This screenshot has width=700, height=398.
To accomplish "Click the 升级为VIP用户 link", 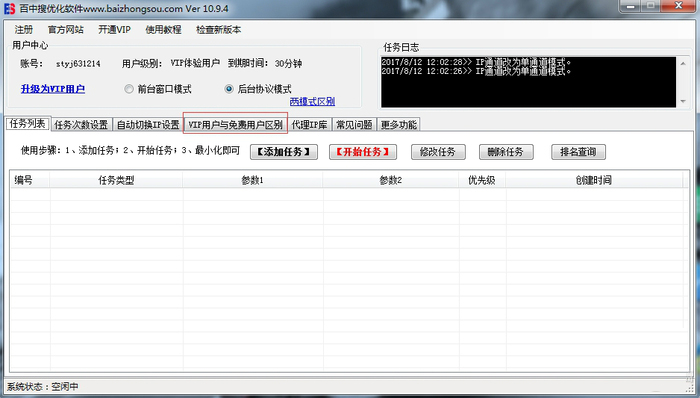I will [53, 89].
